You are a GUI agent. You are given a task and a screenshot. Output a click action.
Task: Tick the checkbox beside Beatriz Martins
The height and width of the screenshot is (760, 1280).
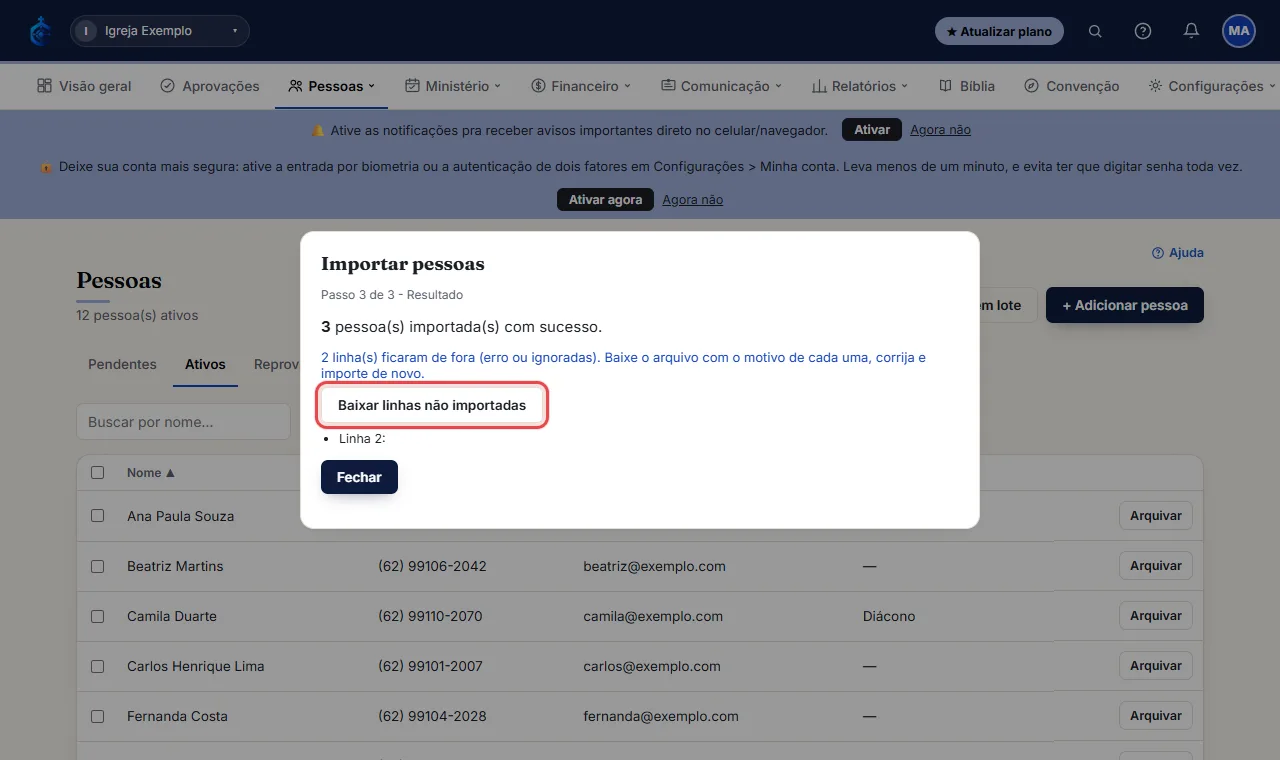tap(98, 566)
